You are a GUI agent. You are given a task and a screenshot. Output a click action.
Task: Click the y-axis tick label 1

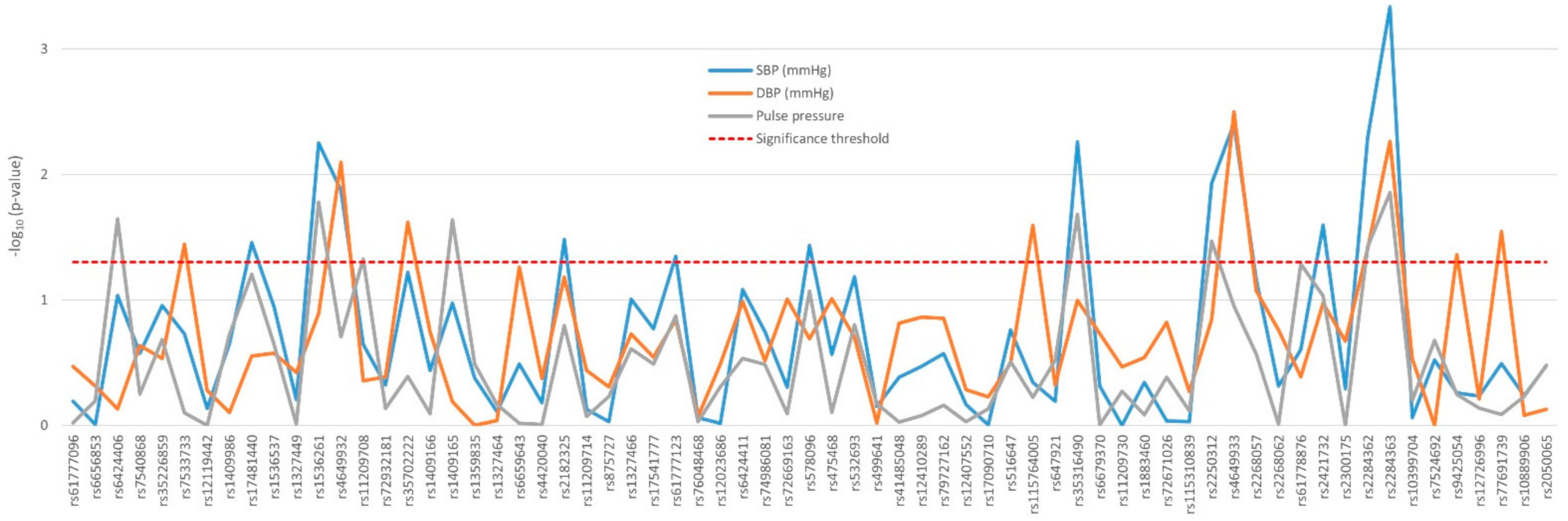click(44, 300)
